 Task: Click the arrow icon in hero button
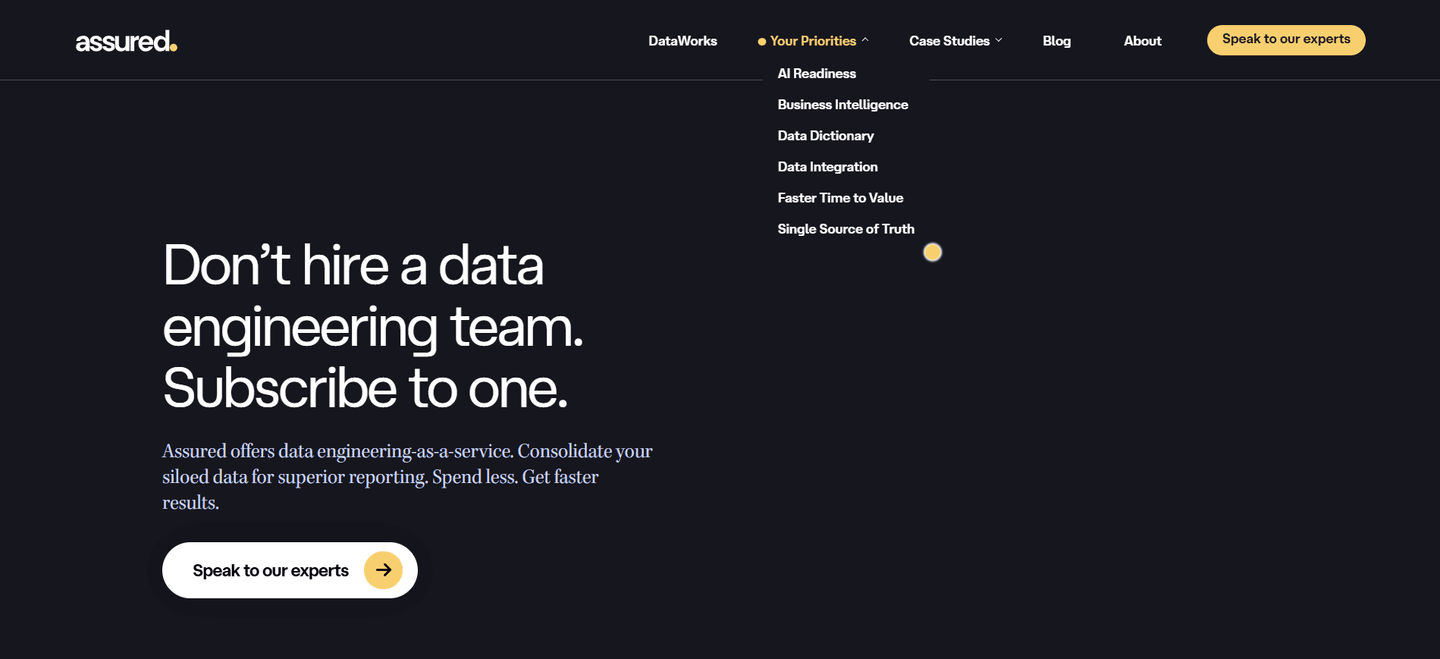(x=383, y=570)
